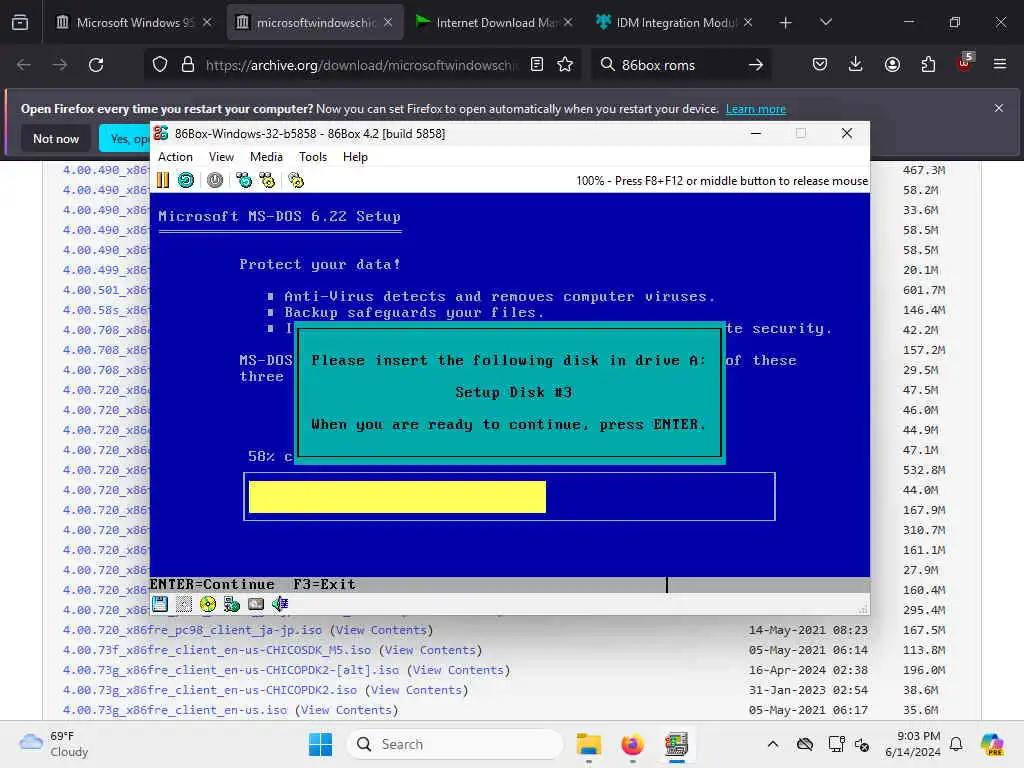Click the CD-ROM drive status icon
Image resolution: width=1024 pixels, height=768 pixels.
click(208, 604)
